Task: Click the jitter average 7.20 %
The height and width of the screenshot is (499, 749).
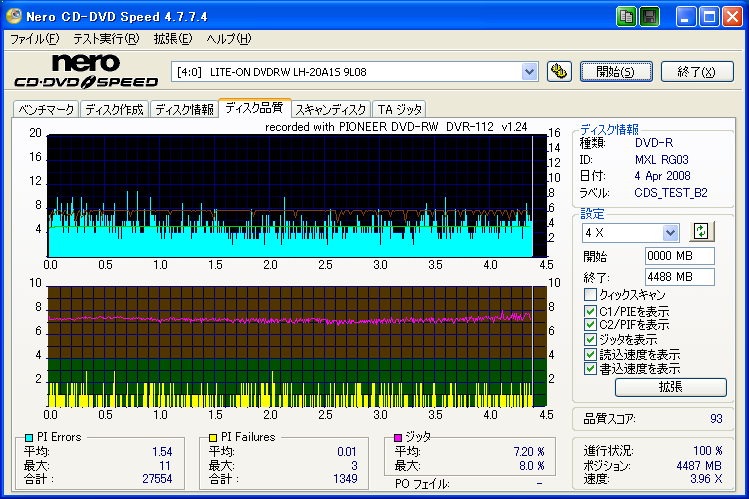Action: coord(529,452)
